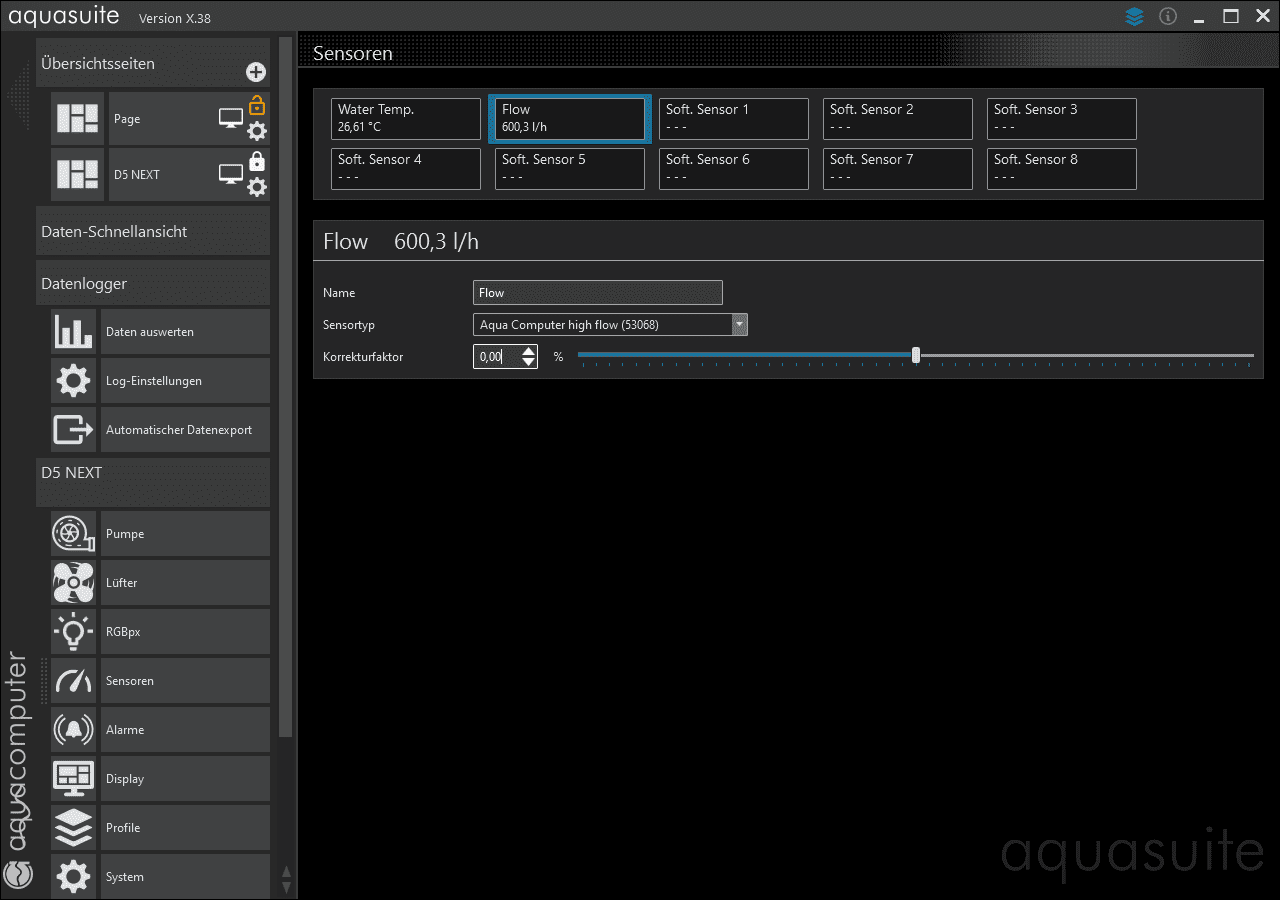Open settings gear for Page overview

pyautogui.click(x=257, y=131)
